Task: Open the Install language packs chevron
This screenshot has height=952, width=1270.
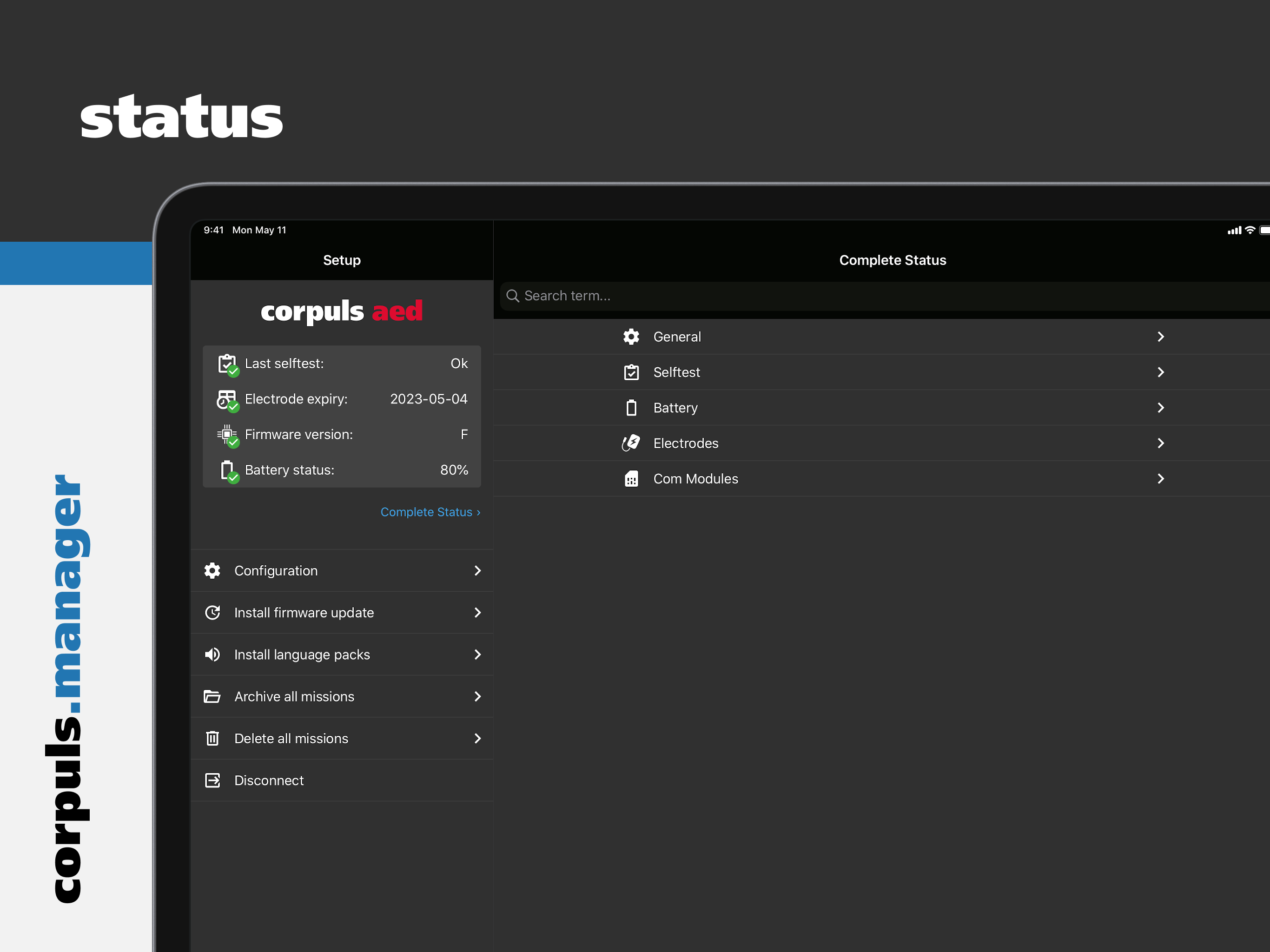Action: (477, 654)
